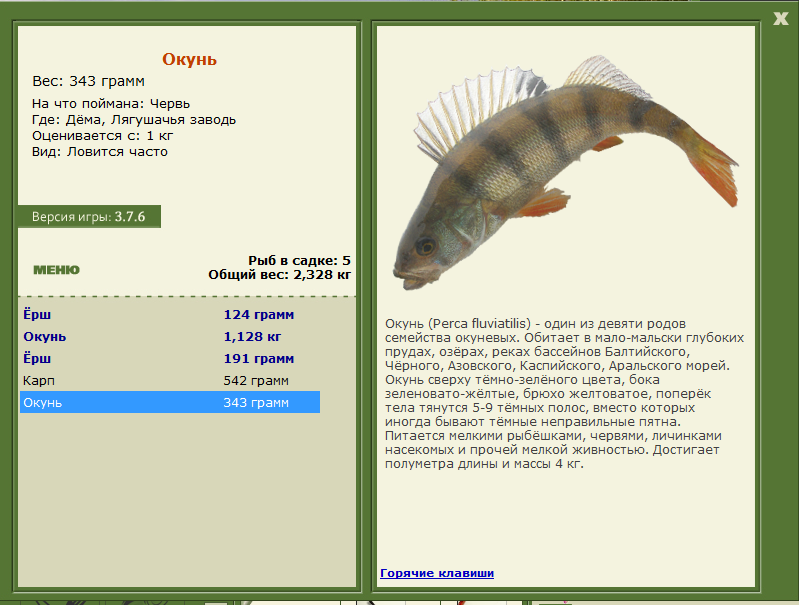The image size is (799, 605).
Task: Select the first Ёрш 124 грамм entry
Action: pyautogui.click(x=36, y=314)
